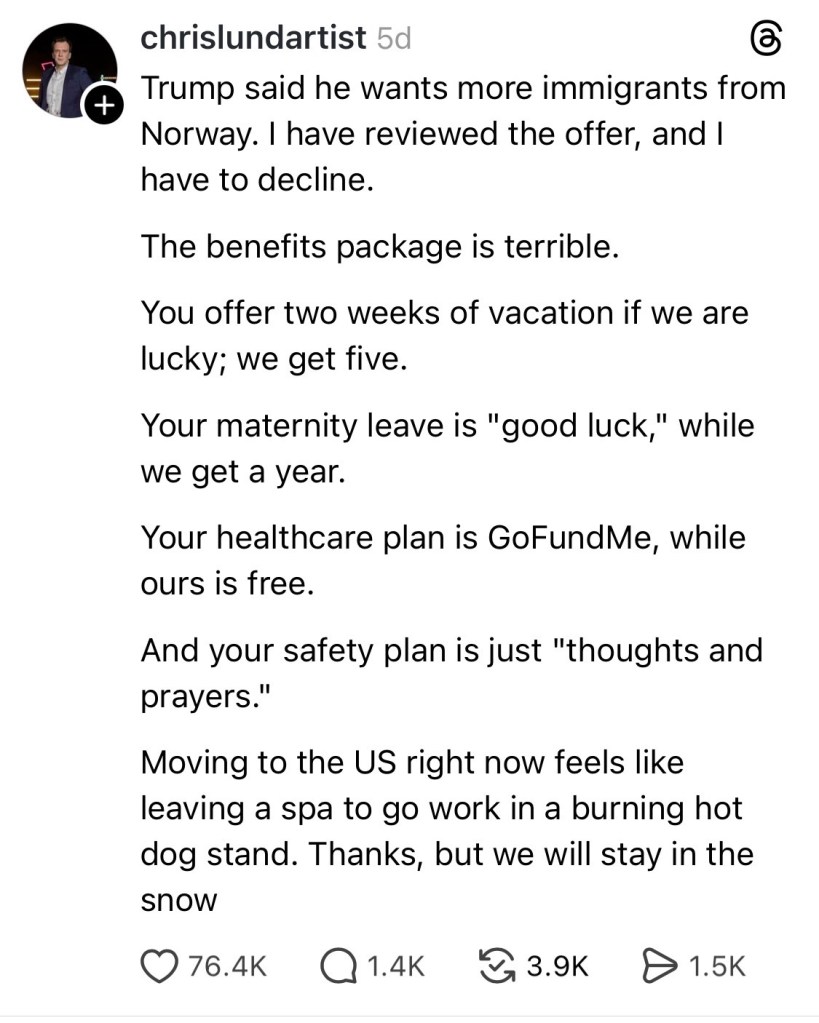The width and height of the screenshot is (819, 1023).
Task: Open the chrislundartist username link
Action: (252, 38)
